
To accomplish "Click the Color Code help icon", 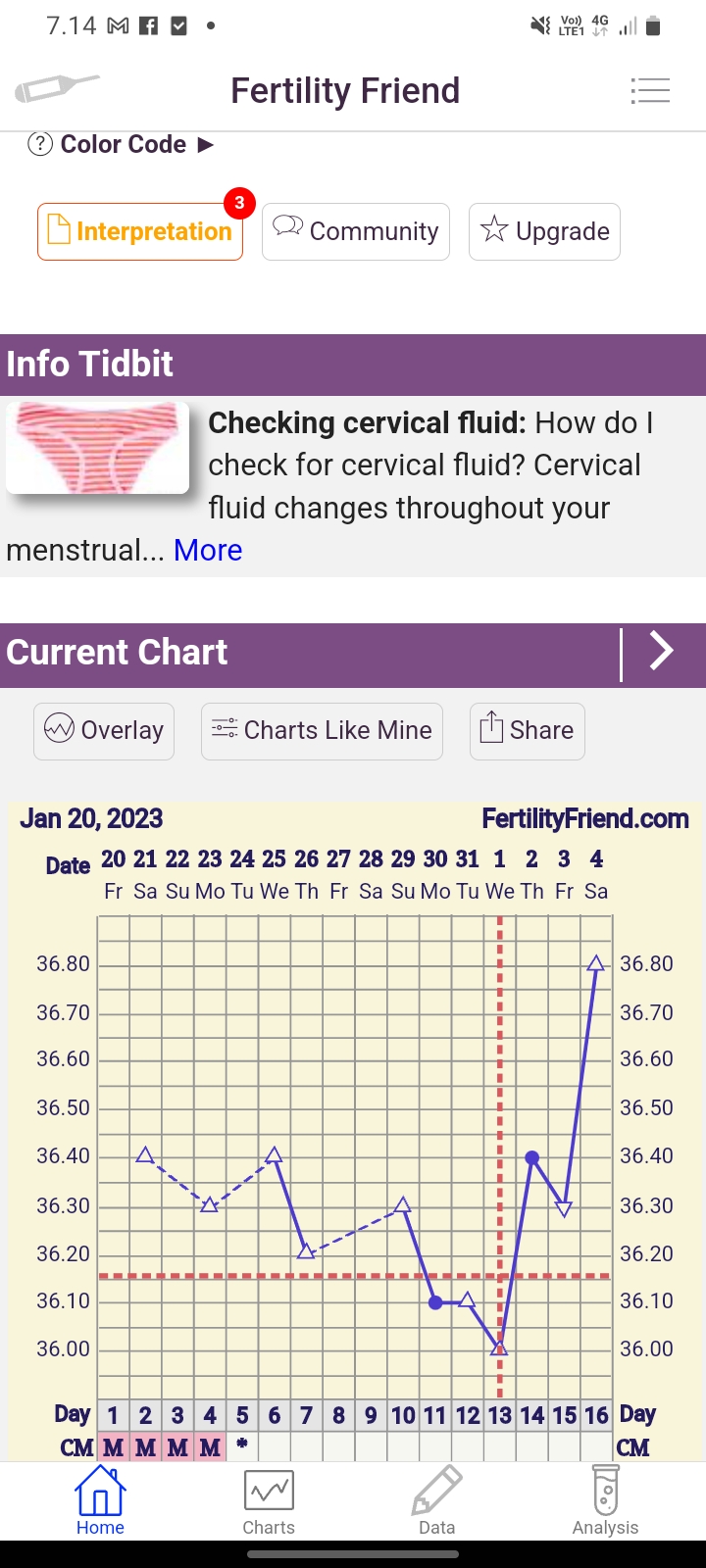I will point(39,145).
